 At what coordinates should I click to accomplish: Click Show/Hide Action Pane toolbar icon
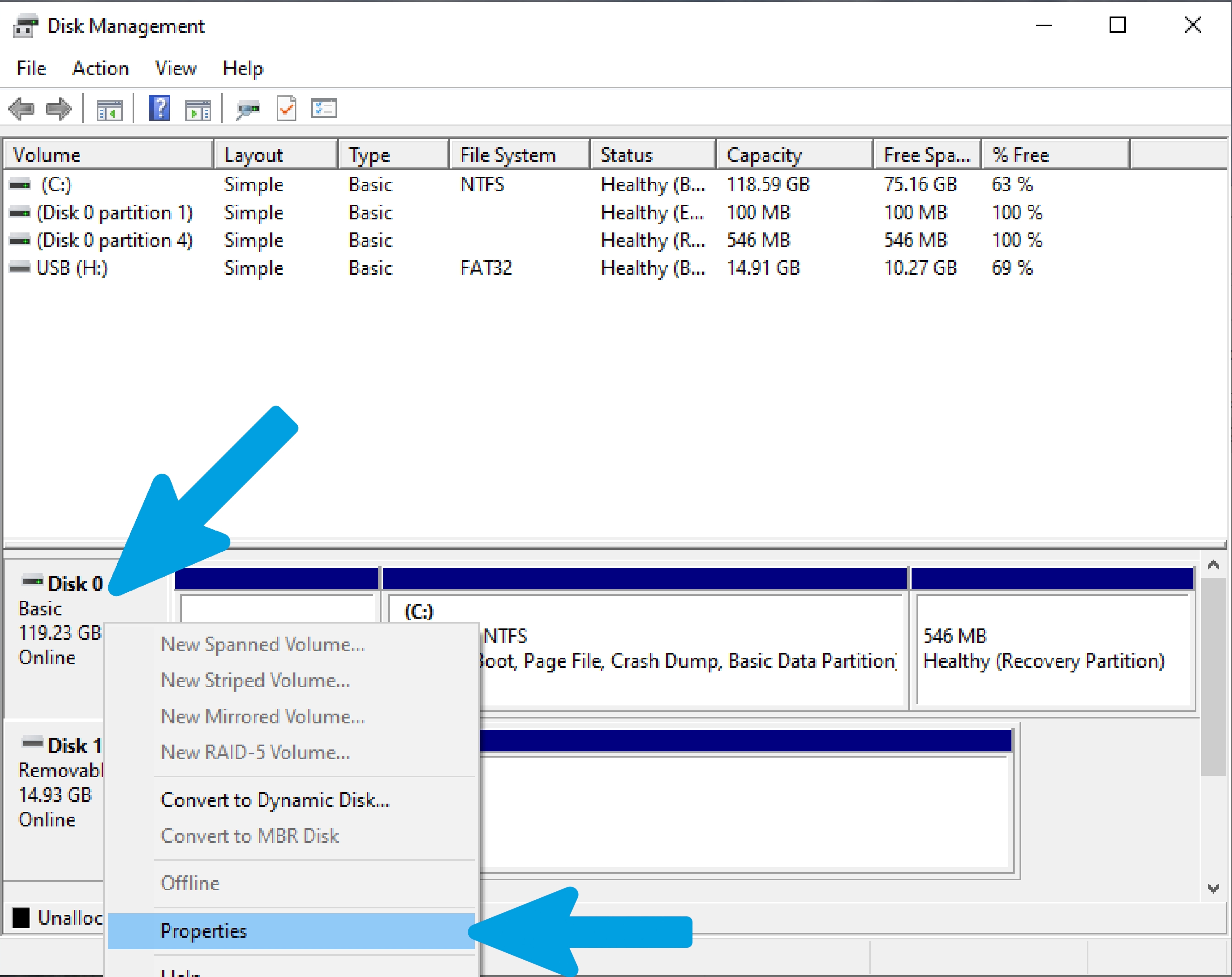(198, 109)
